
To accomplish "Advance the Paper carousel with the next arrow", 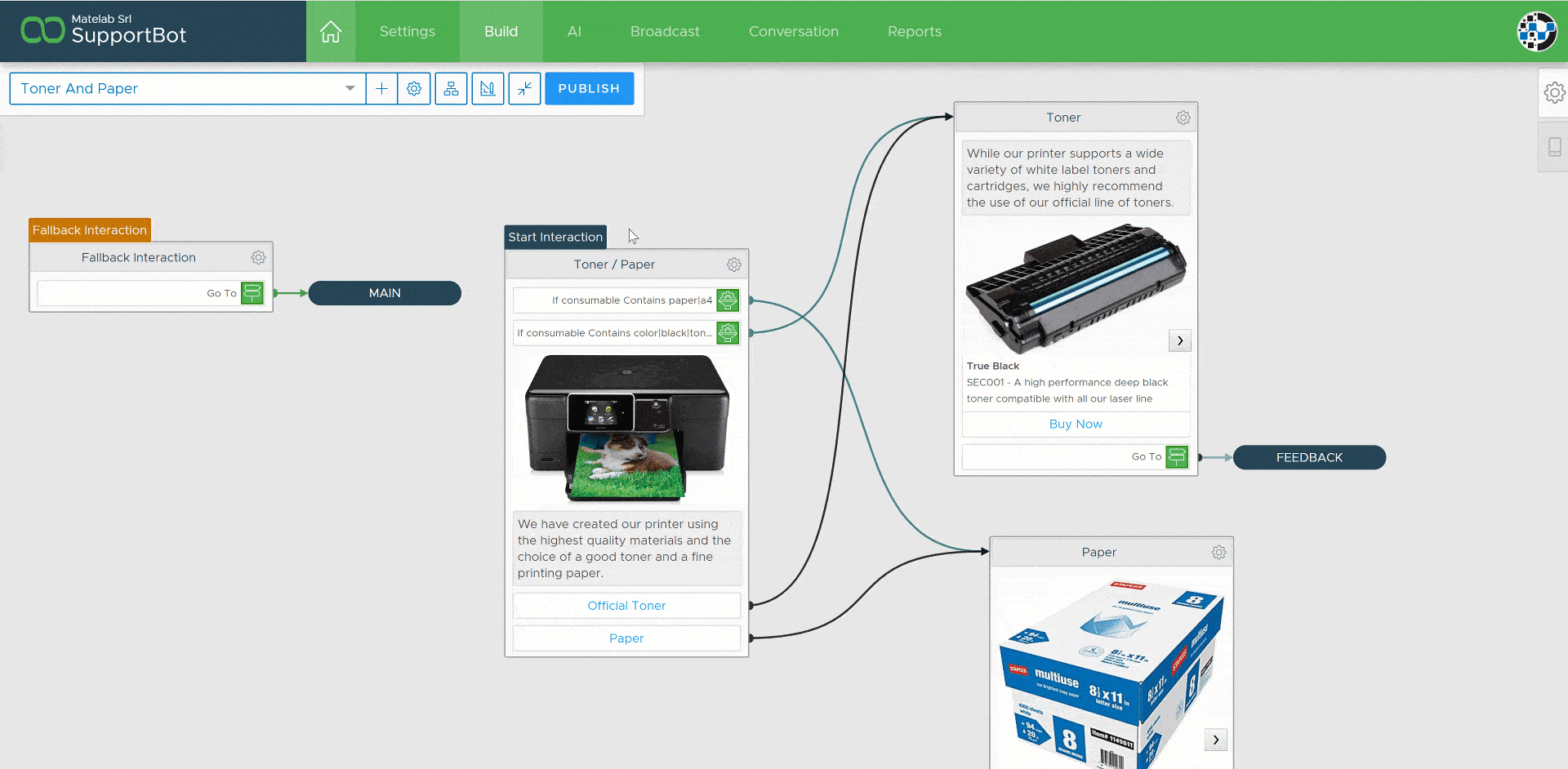I will 1216,740.
